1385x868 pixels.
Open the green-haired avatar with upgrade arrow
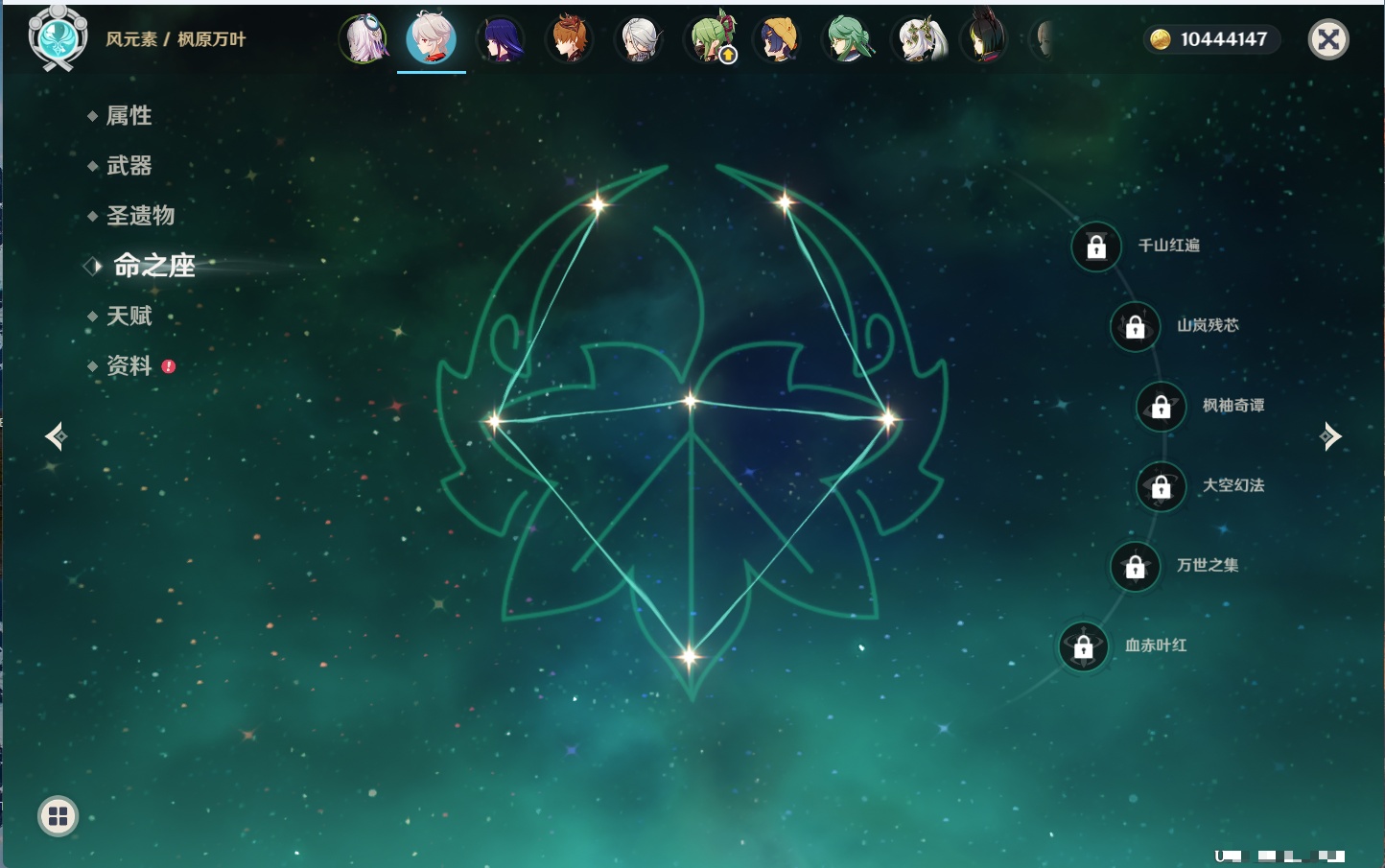click(710, 40)
